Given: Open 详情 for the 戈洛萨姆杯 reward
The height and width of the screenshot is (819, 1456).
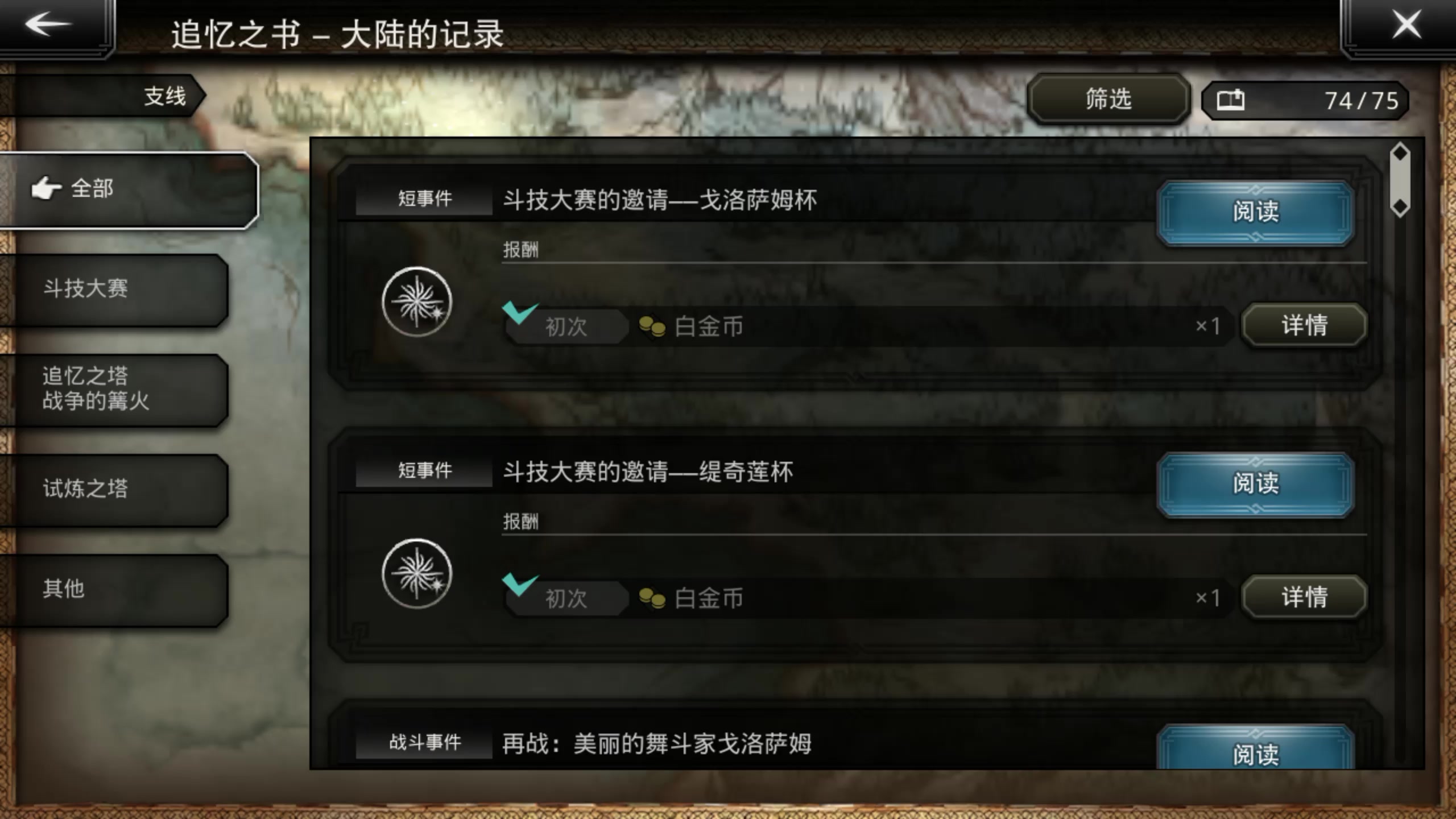Looking at the screenshot, I should (1304, 325).
